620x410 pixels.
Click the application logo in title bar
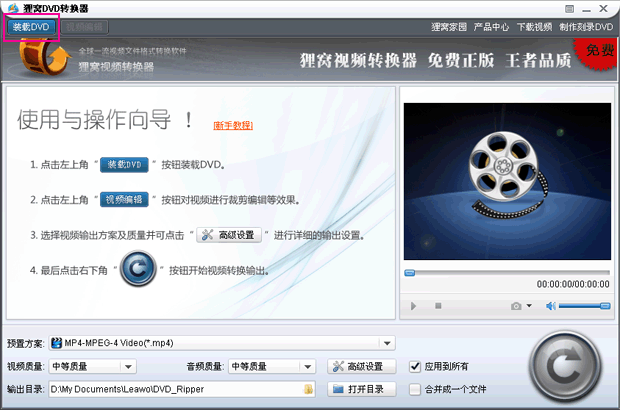click(x=13, y=8)
